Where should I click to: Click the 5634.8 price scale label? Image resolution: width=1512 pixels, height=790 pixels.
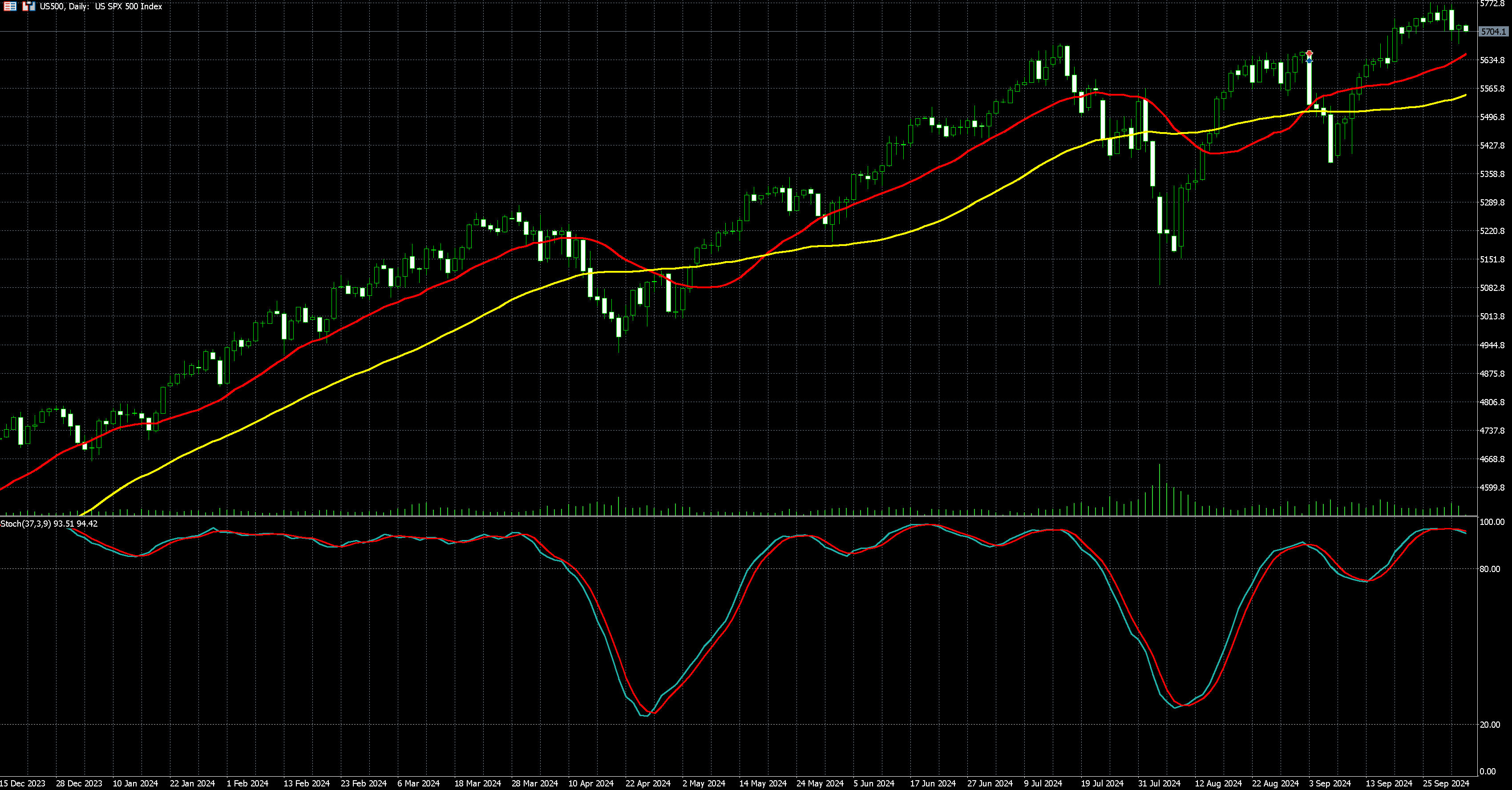(1492, 60)
